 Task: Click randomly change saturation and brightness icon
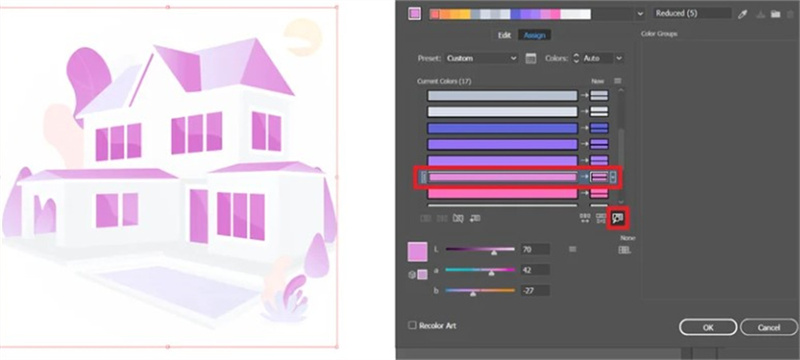point(601,219)
